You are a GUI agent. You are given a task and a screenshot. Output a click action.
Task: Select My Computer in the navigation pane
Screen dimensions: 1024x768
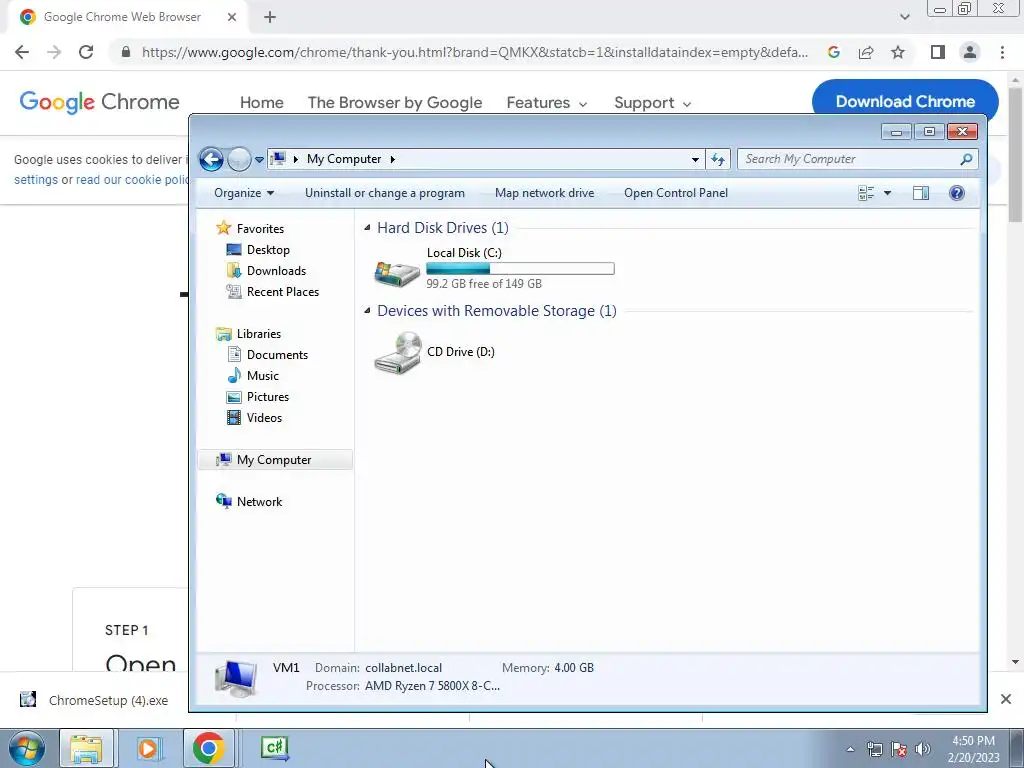(274, 460)
